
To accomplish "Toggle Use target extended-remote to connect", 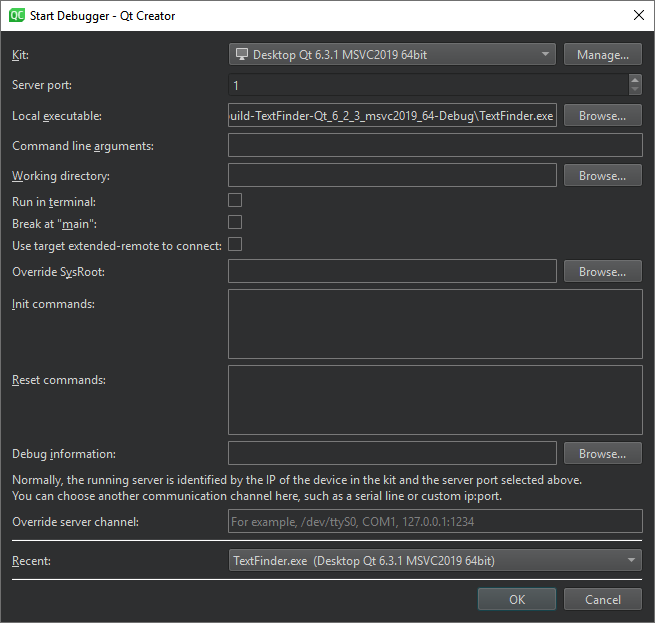I will tap(235, 244).
